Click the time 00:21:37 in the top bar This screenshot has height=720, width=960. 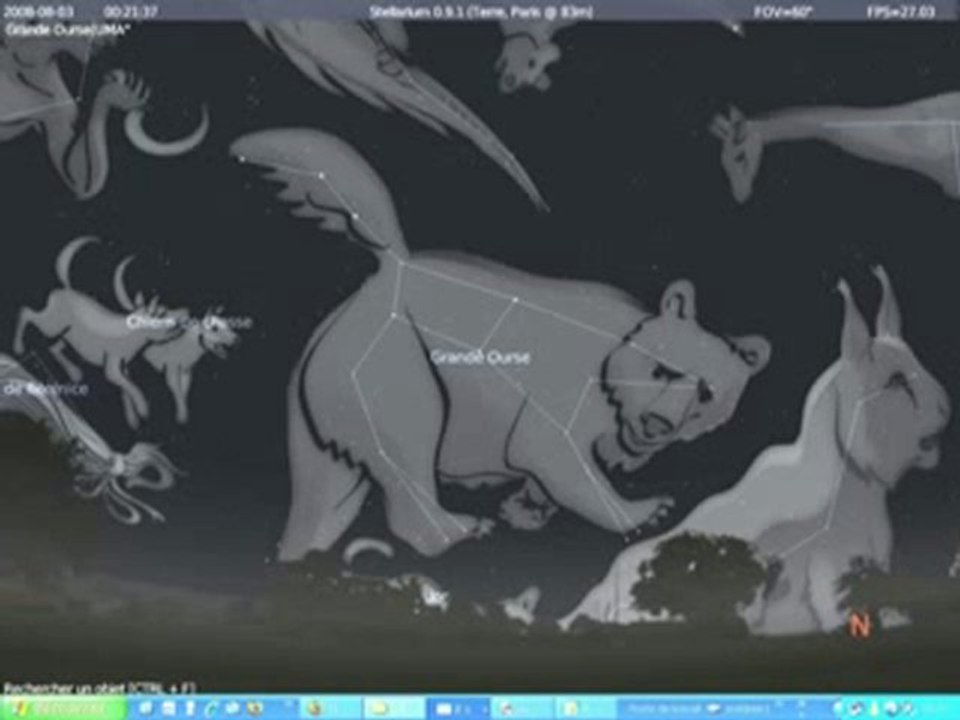point(130,12)
